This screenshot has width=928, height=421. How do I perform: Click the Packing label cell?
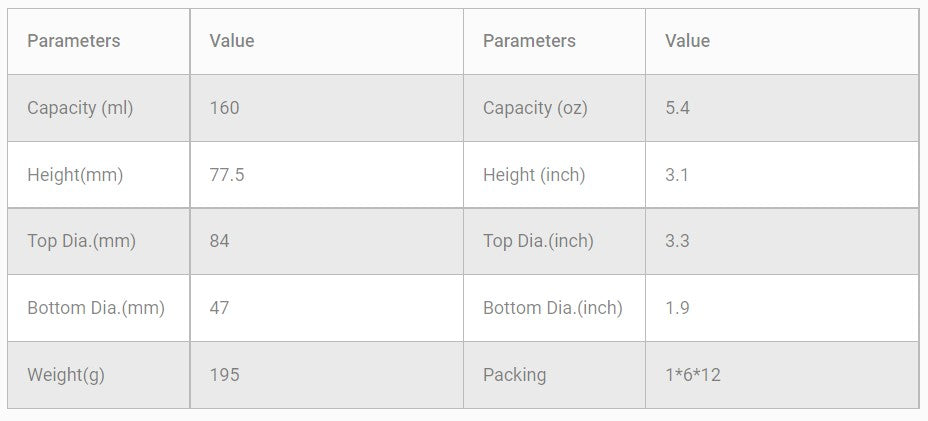pos(514,375)
